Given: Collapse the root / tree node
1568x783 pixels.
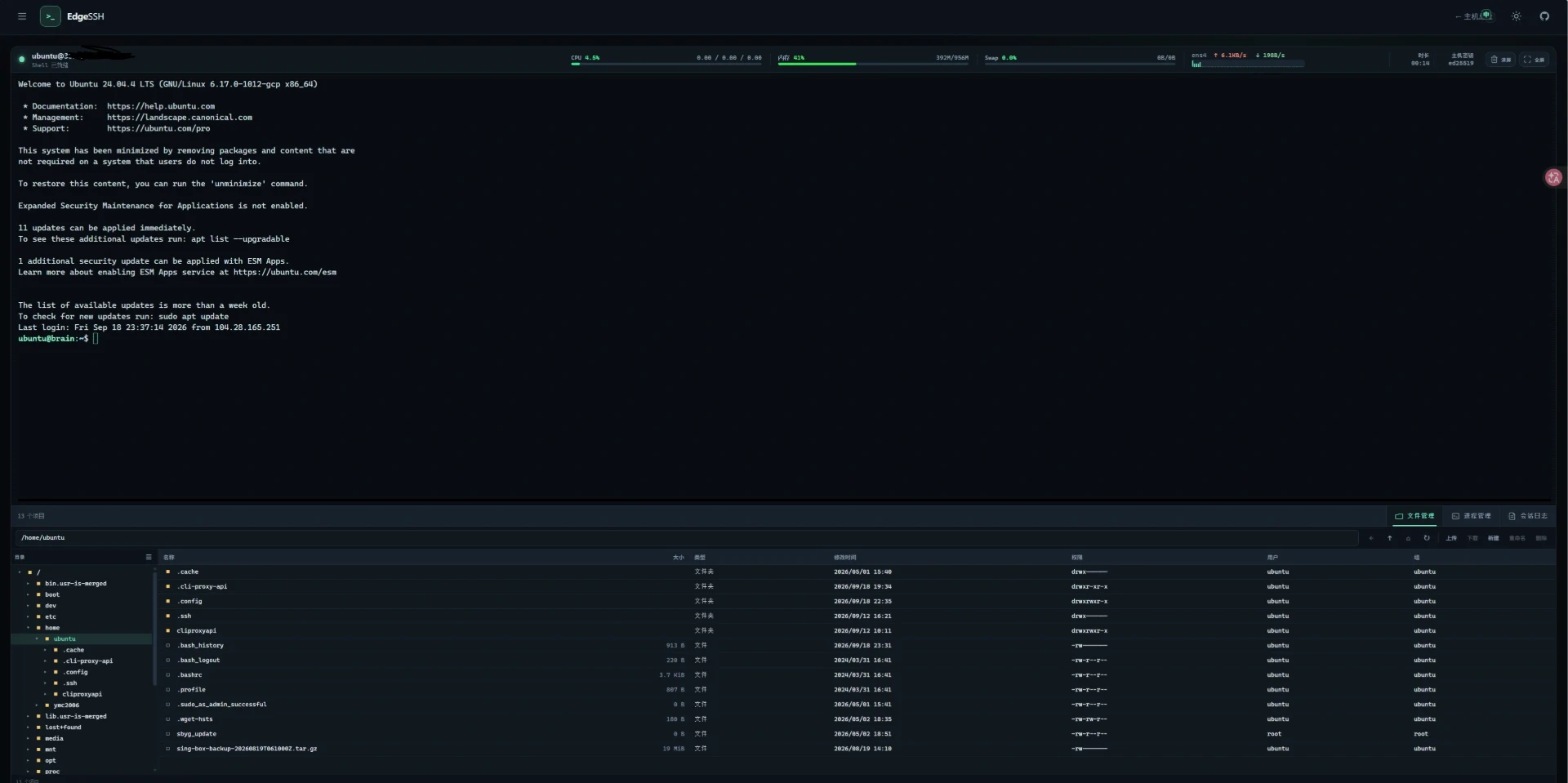Looking at the screenshot, I should pyautogui.click(x=20, y=572).
